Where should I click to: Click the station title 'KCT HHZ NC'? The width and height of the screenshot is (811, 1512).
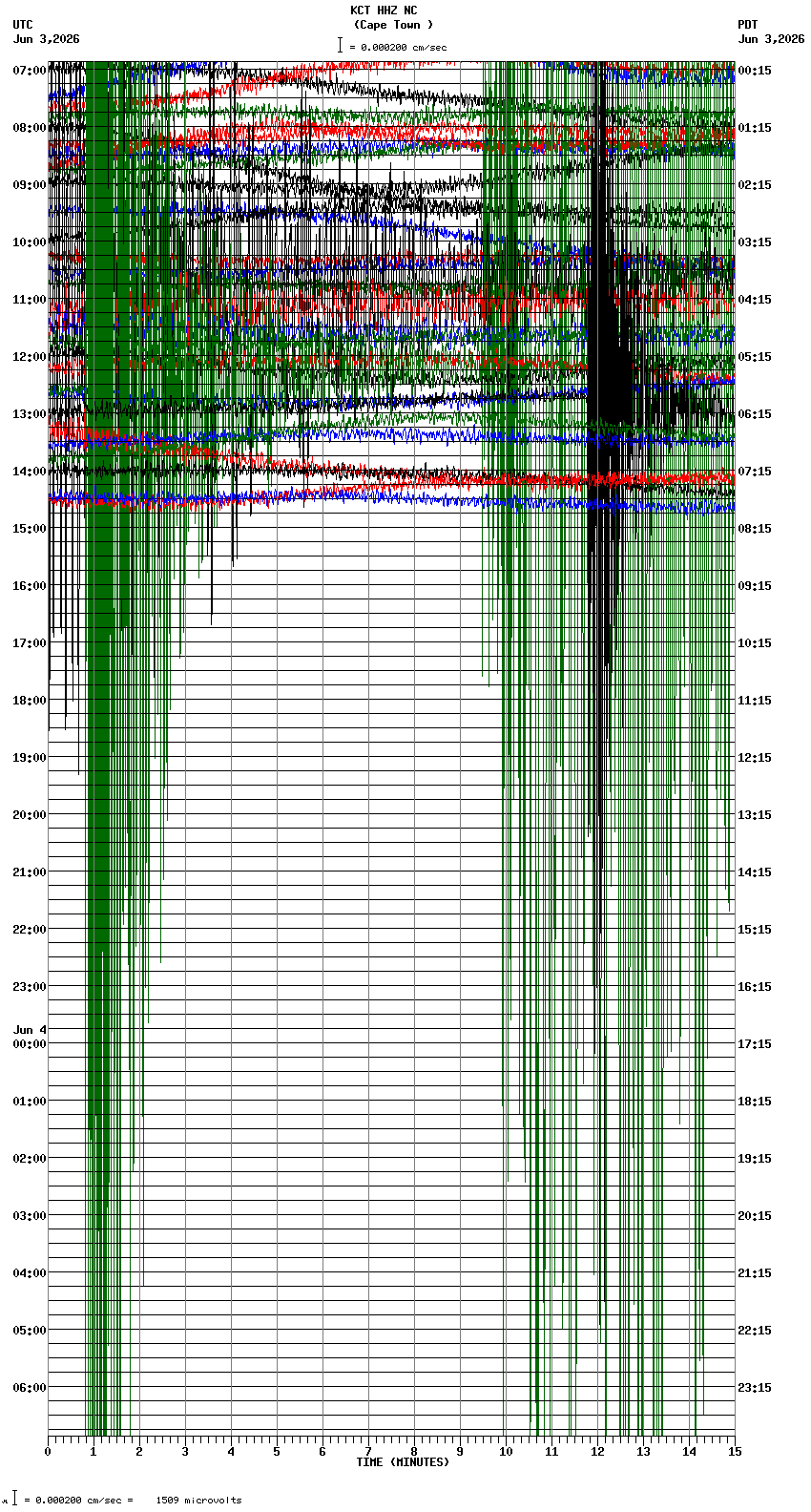(384, 10)
